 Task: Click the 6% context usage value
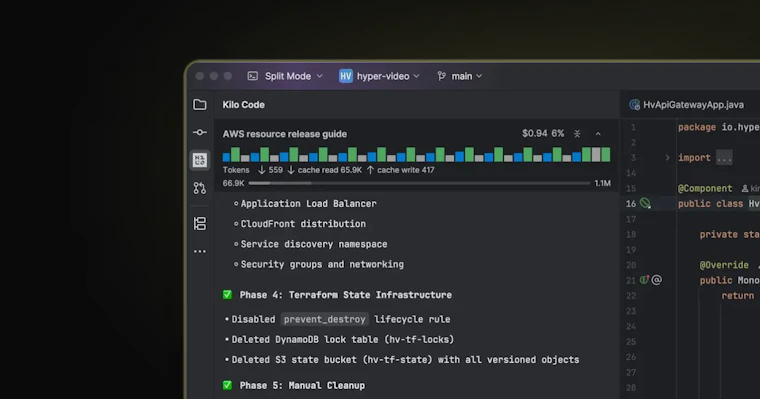click(558, 134)
